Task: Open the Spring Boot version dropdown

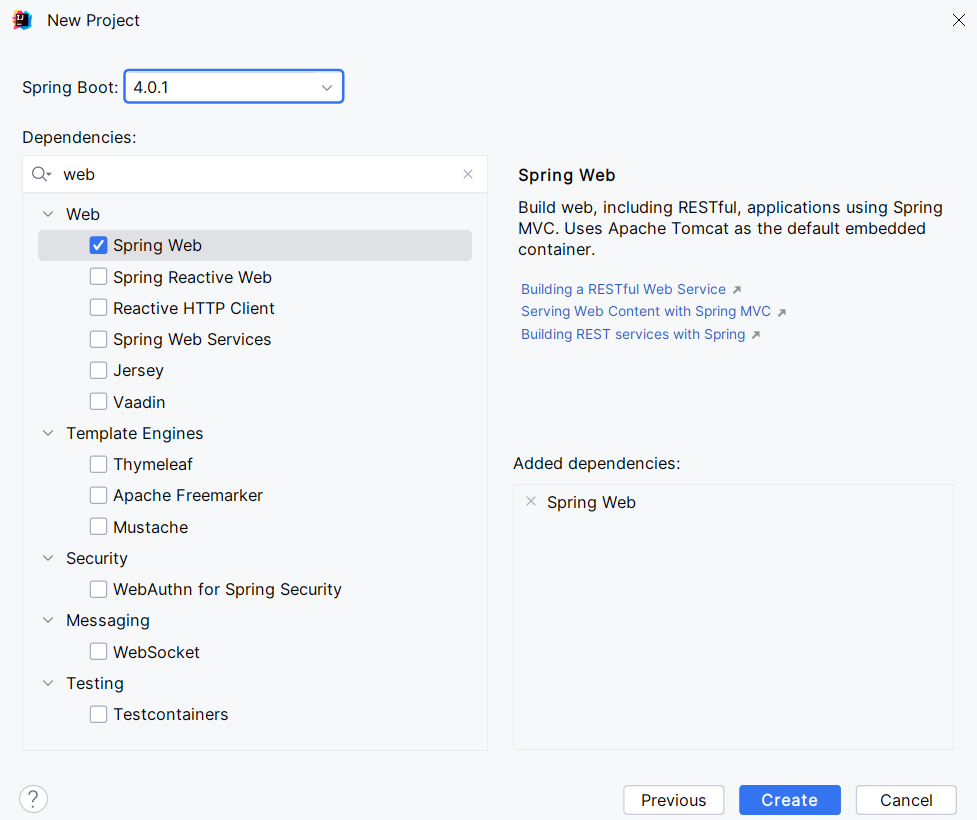Action: [x=234, y=87]
